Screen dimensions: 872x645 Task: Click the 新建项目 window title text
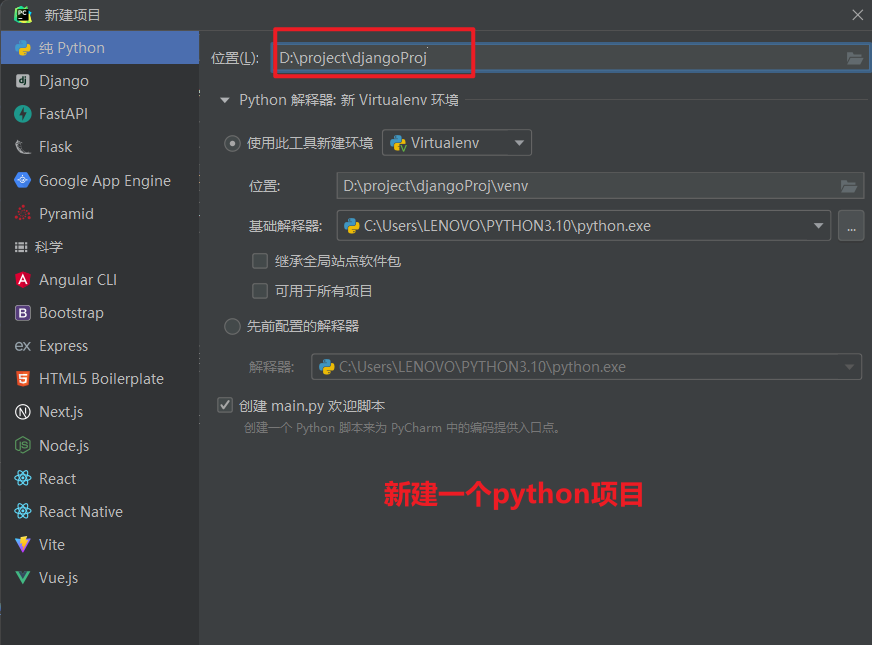[x=72, y=15]
